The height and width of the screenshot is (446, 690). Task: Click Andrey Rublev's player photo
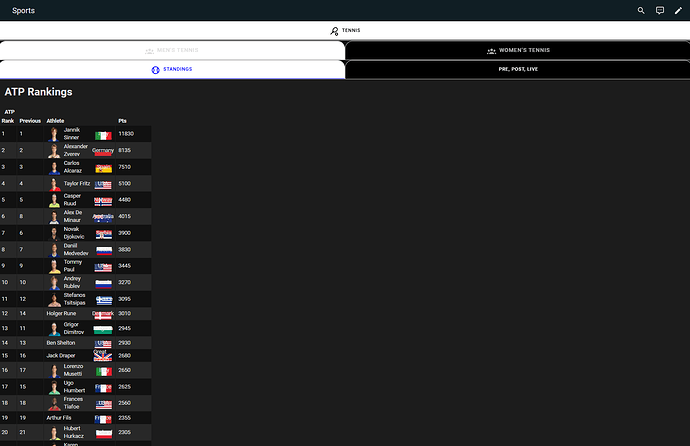(x=54, y=282)
